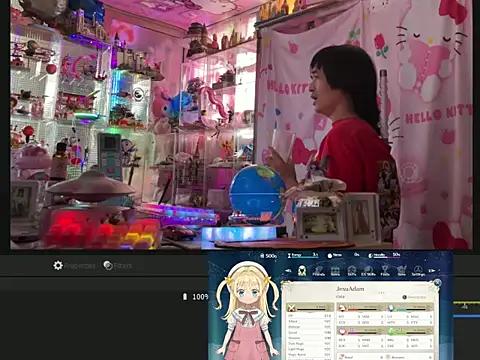Click the character name JesuAdam
Screen dimensions: 480x360
click(x=350, y=289)
